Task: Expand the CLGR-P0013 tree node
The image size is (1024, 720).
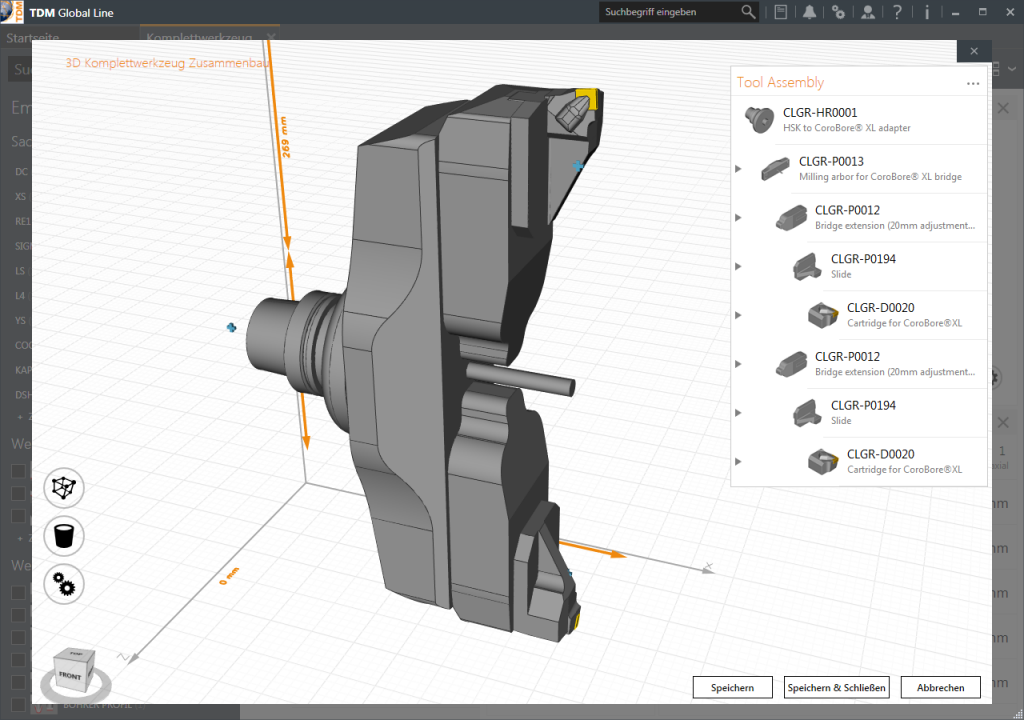Action: tap(738, 169)
